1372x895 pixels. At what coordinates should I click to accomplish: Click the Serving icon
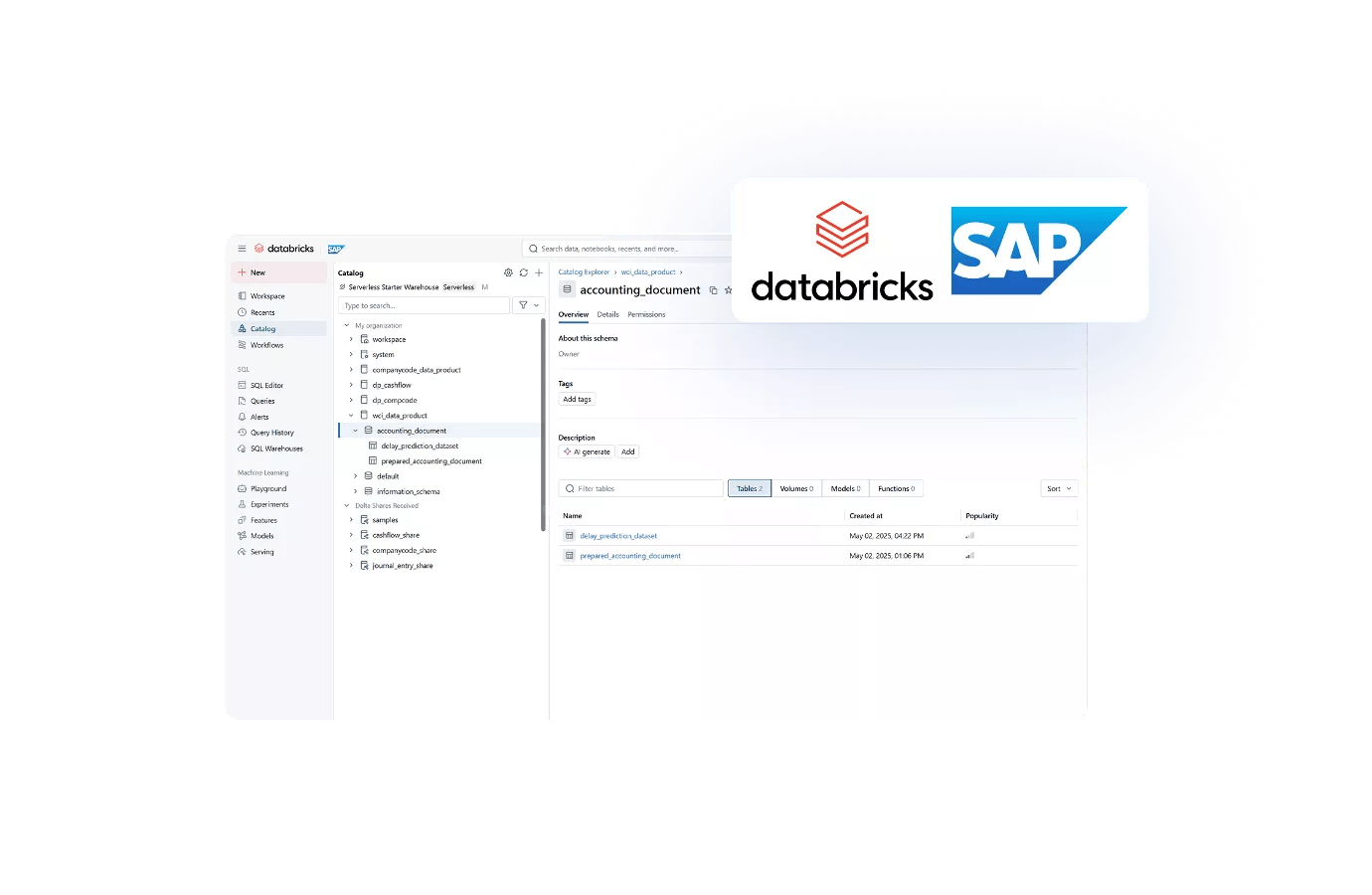point(242,551)
